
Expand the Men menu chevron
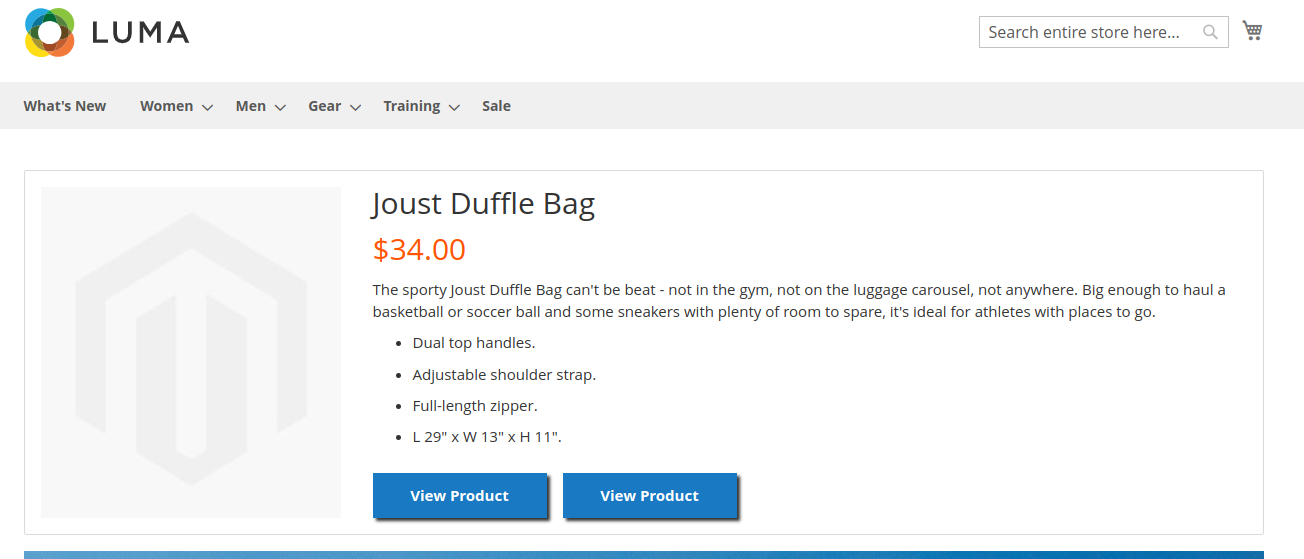pos(280,107)
